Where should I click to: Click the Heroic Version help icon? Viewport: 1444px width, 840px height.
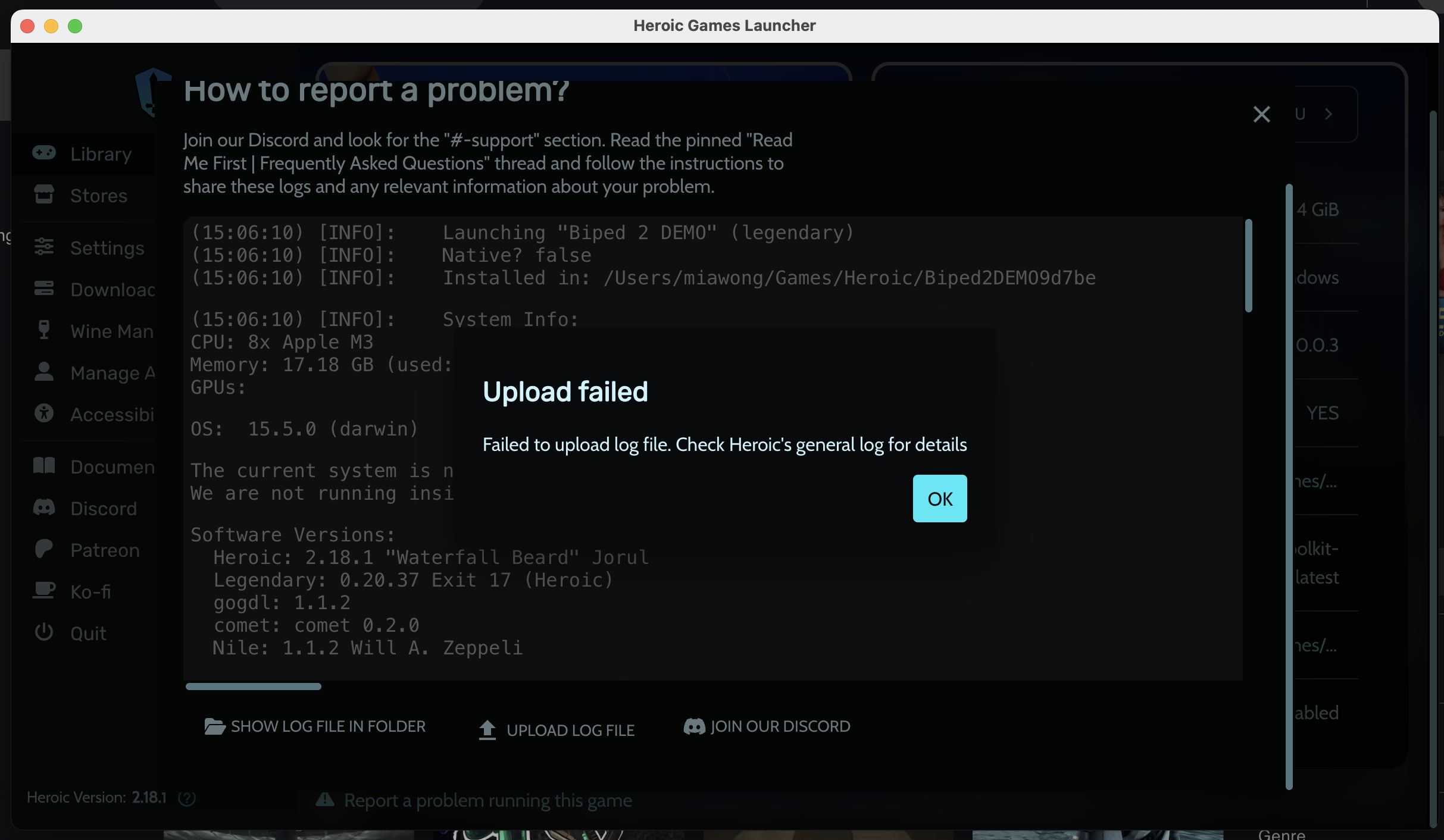coord(187,799)
